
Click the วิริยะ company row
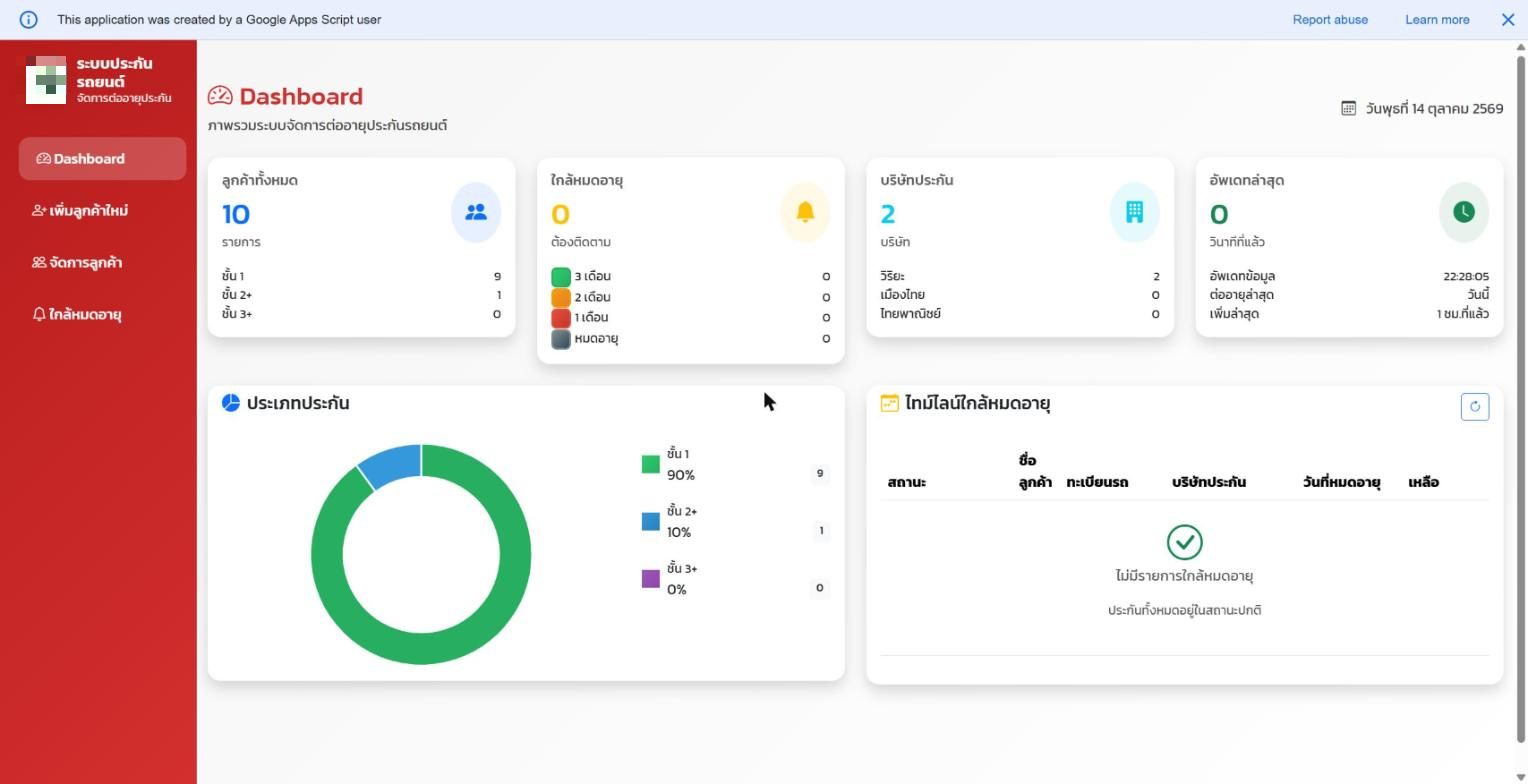click(x=1020, y=276)
